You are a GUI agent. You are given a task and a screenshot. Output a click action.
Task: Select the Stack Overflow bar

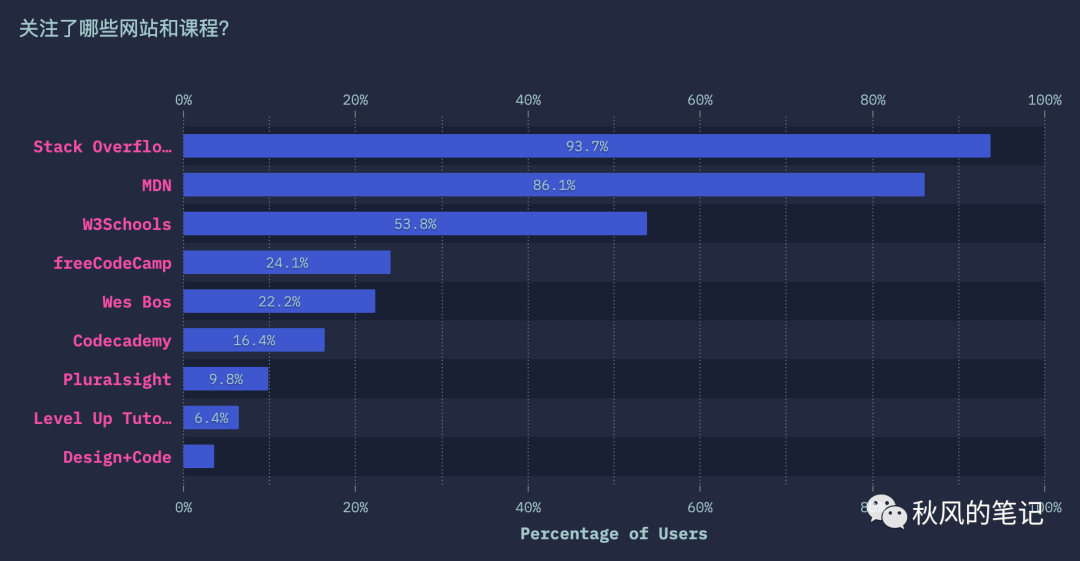[587, 146]
